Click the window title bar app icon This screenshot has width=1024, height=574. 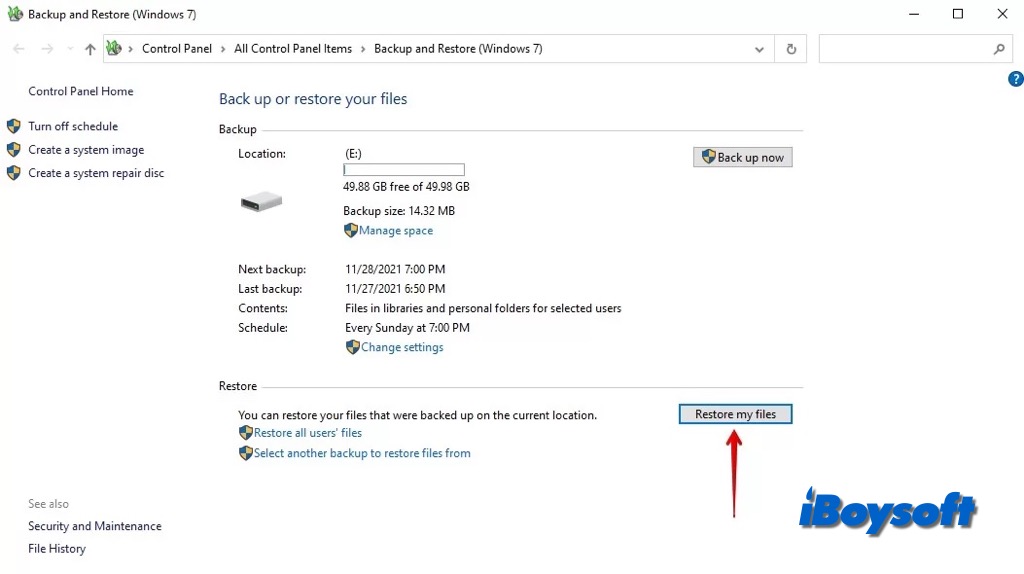coord(15,14)
